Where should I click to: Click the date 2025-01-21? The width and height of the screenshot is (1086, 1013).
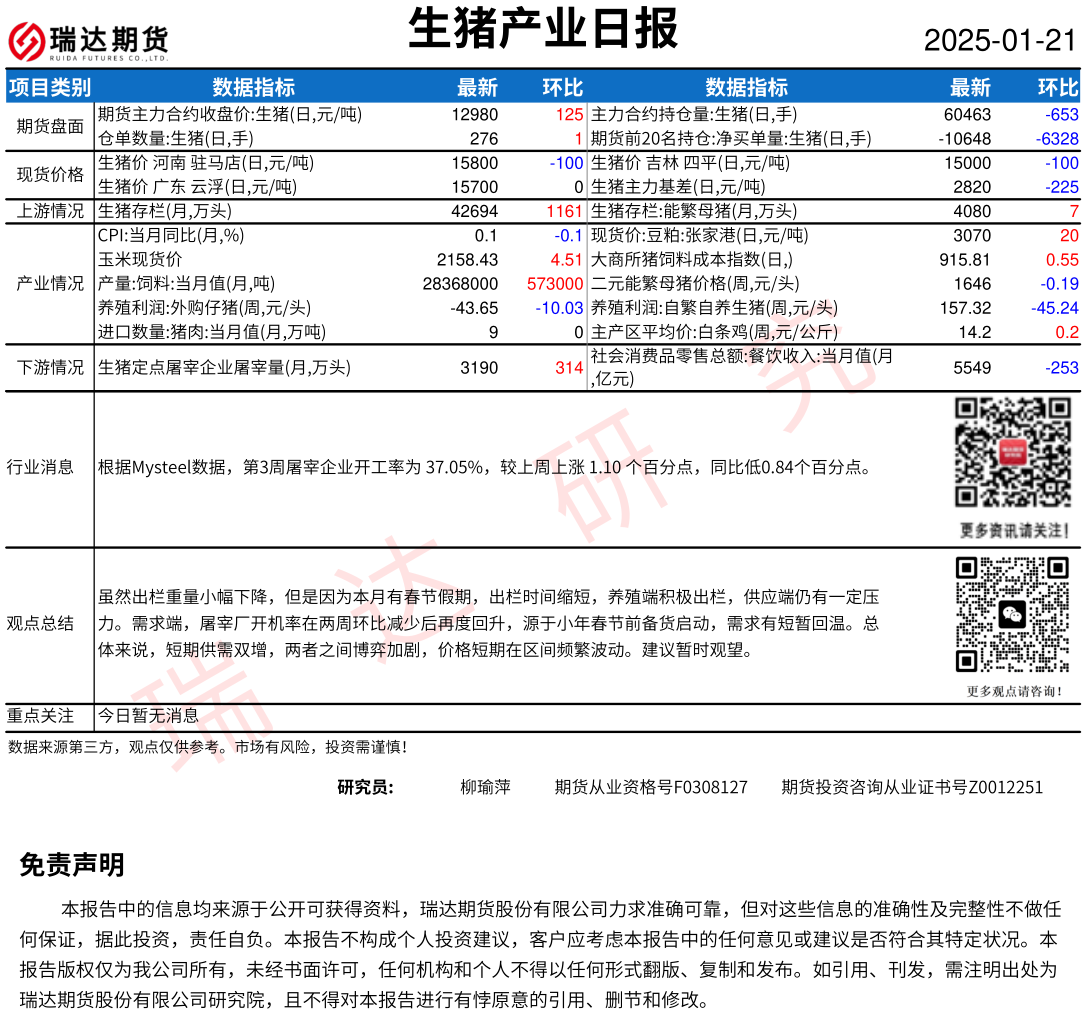coord(999,41)
